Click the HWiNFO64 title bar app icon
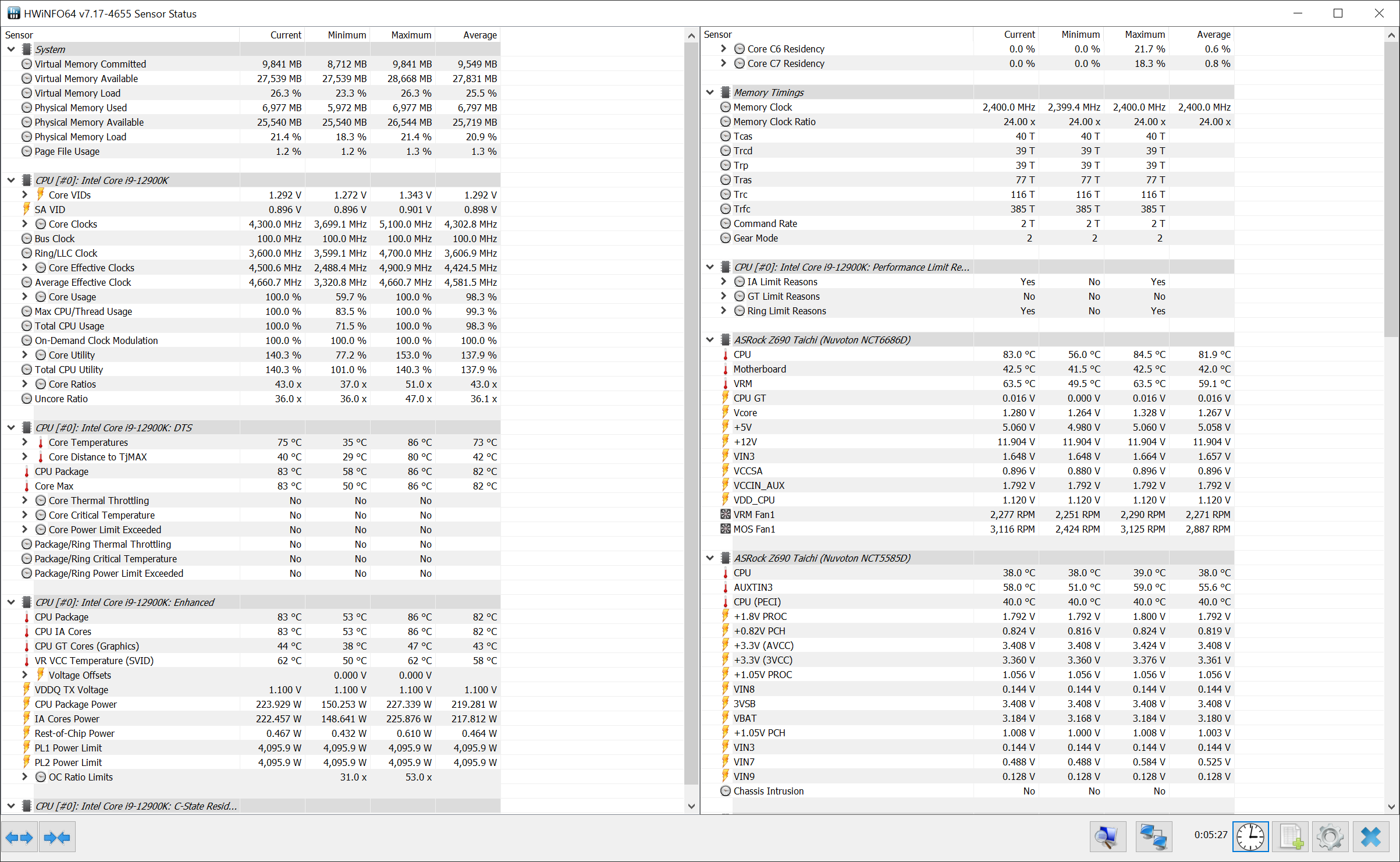1400x862 pixels. [x=13, y=13]
